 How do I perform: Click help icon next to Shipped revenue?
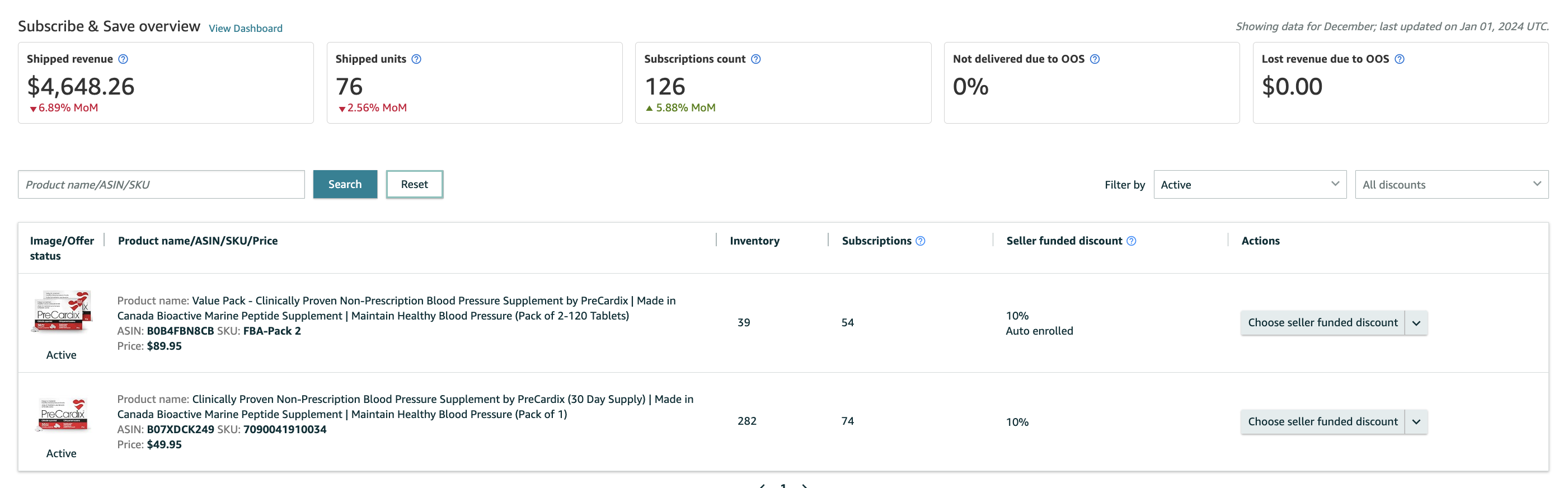[123, 59]
